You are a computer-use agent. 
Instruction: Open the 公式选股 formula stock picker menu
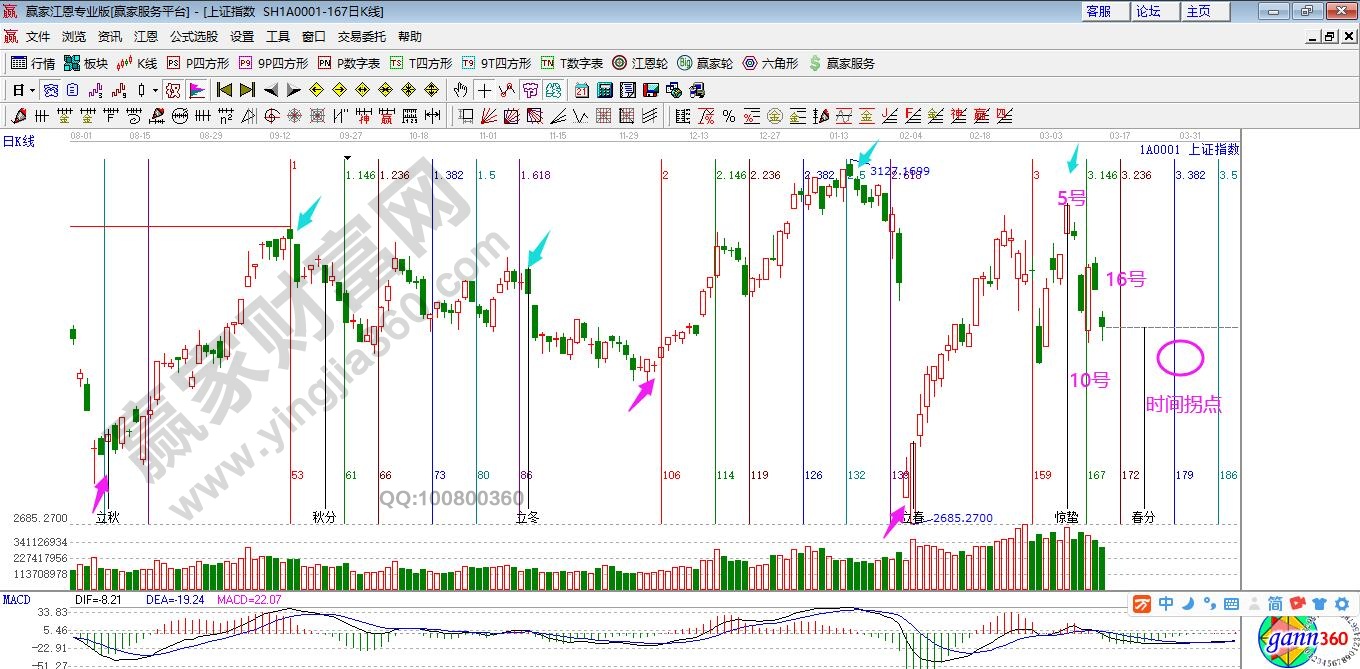tap(193, 37)
